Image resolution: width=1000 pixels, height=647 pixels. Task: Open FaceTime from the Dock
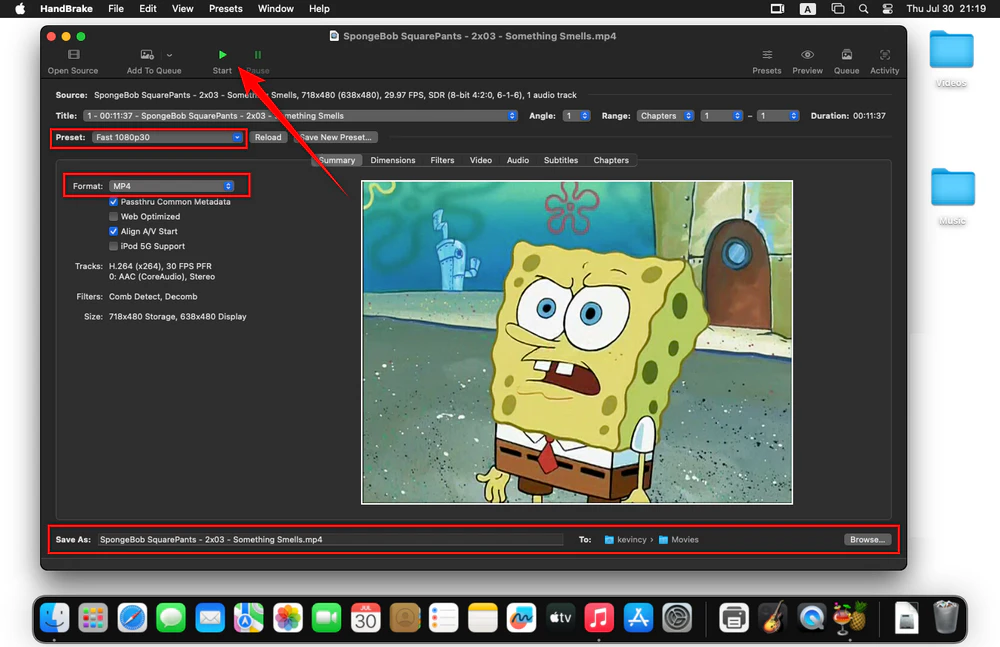(x=327, y=618)
